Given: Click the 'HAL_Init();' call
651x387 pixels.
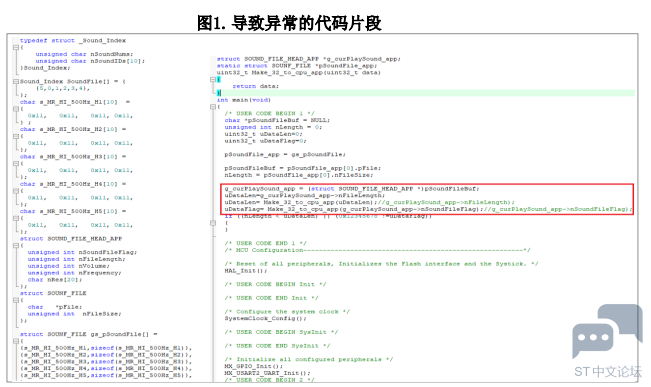Looking at the screenshot, I should point(246,271).
